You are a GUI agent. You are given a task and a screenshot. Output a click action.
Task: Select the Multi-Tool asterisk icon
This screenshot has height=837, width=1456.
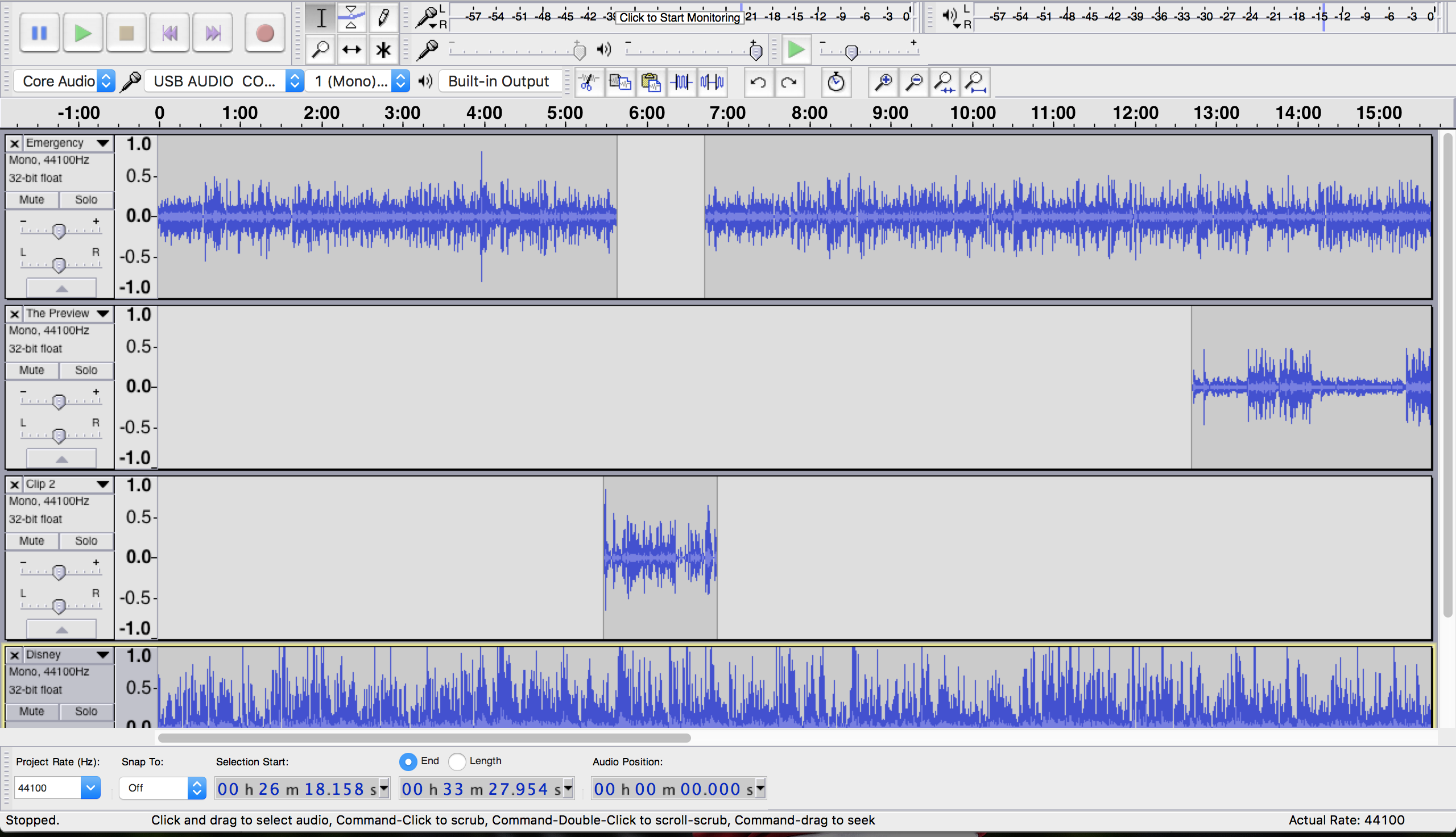tap(382, 50)
